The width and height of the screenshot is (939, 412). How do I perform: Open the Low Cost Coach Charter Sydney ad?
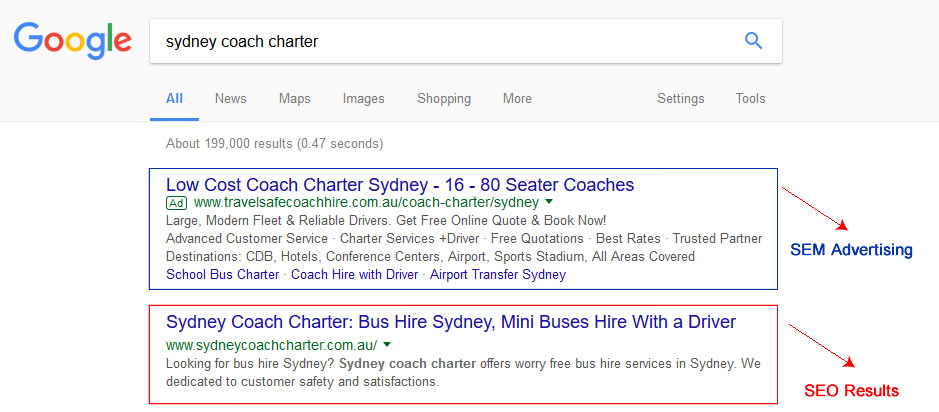click(x=400, y=184)
